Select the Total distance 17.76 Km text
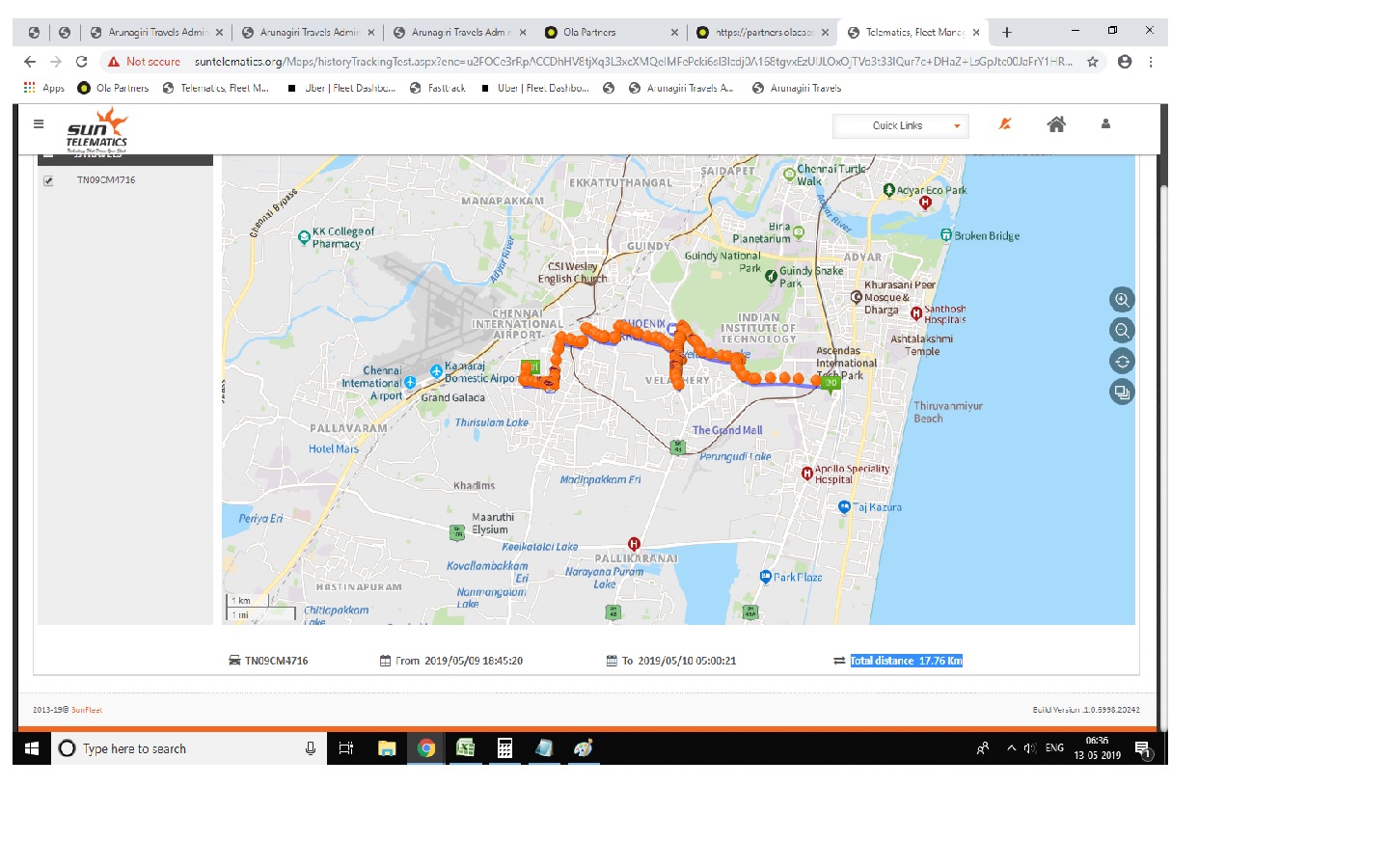Viewport: 1389px width, 868px height. [x=906, y=661]
